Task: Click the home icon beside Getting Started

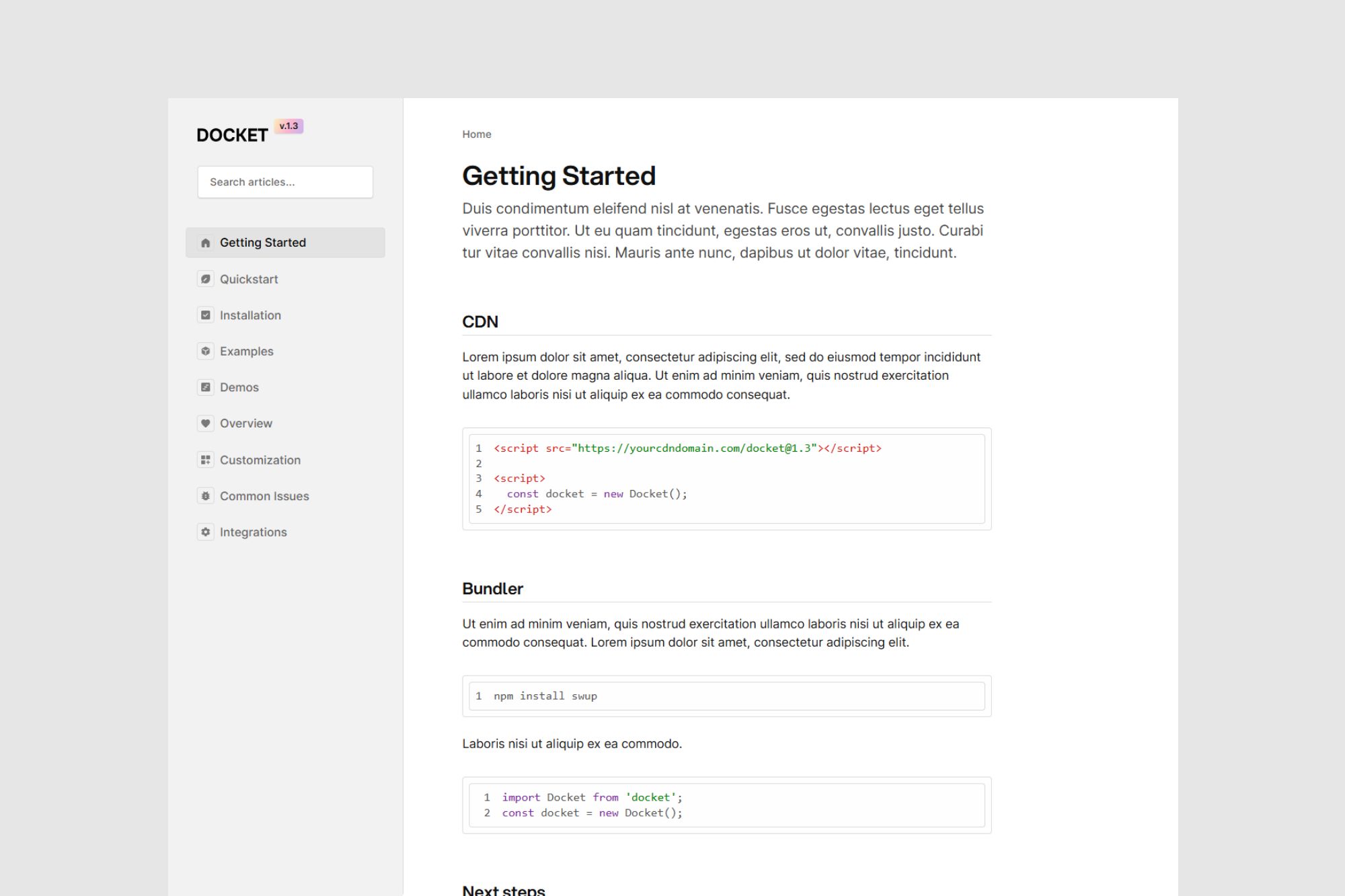Action: (206, 243)
